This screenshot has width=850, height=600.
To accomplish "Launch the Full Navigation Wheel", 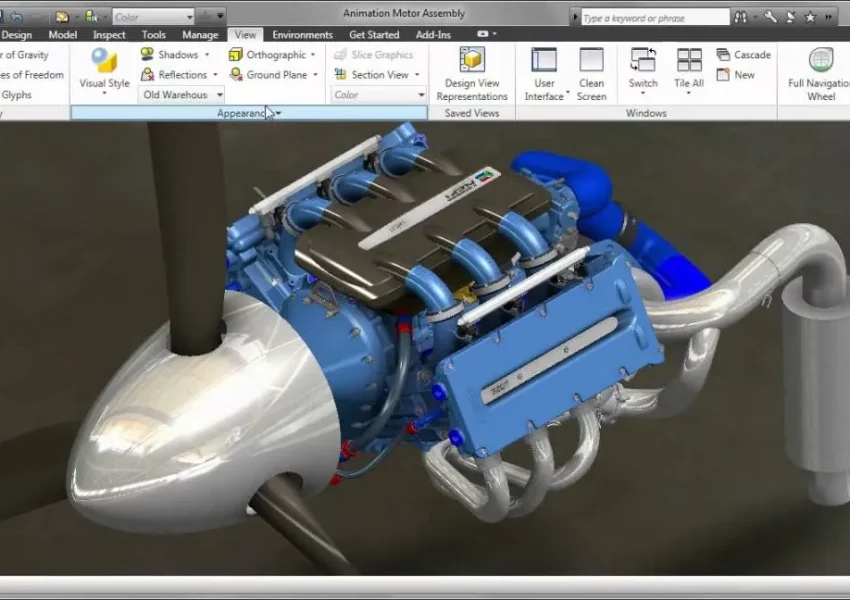I will click(821, 74).
